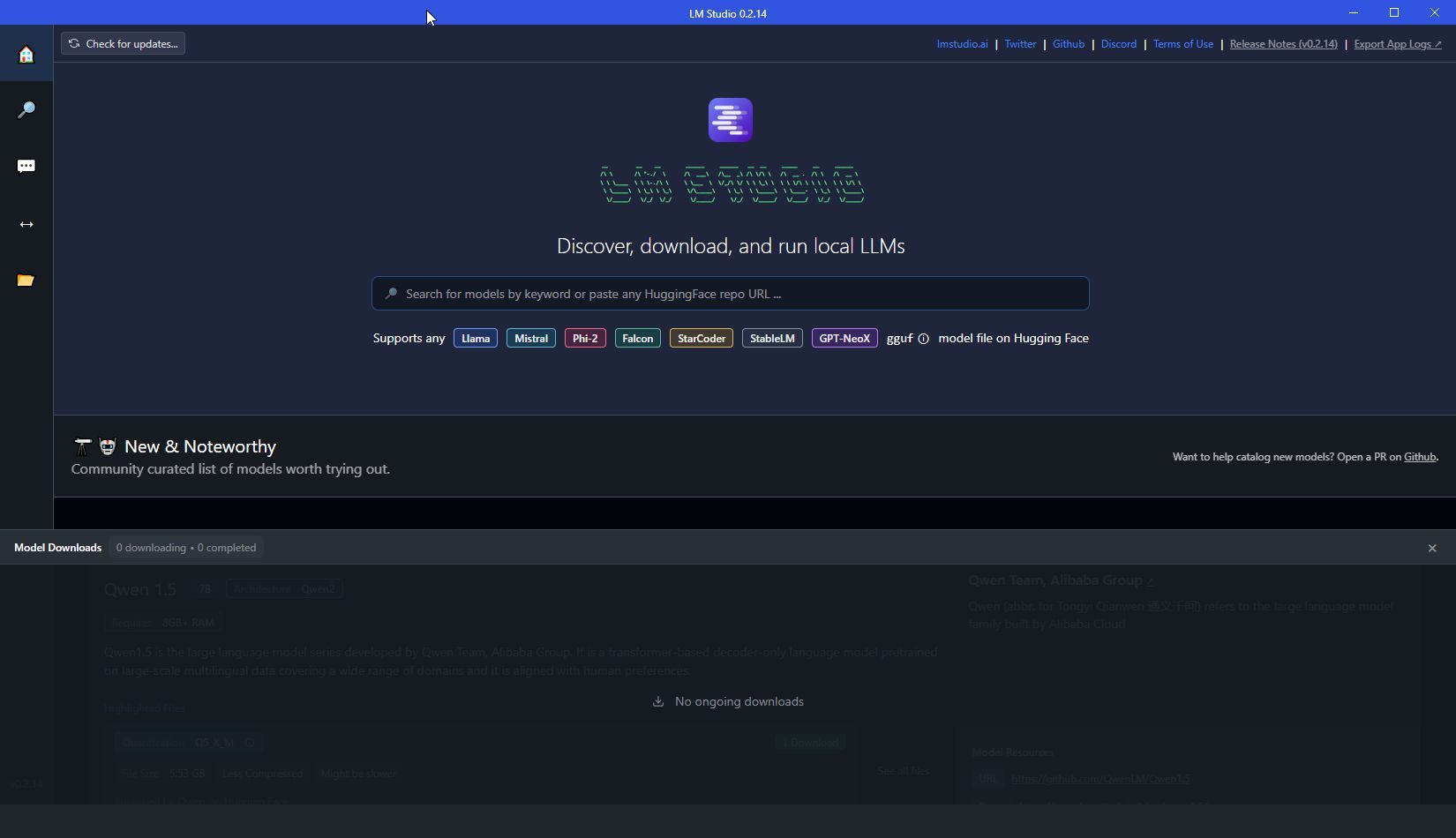Click the 'No ongoing downloads' message
Image resolution: width=1456 pixels, height=838 pixels.
[739, 702]
